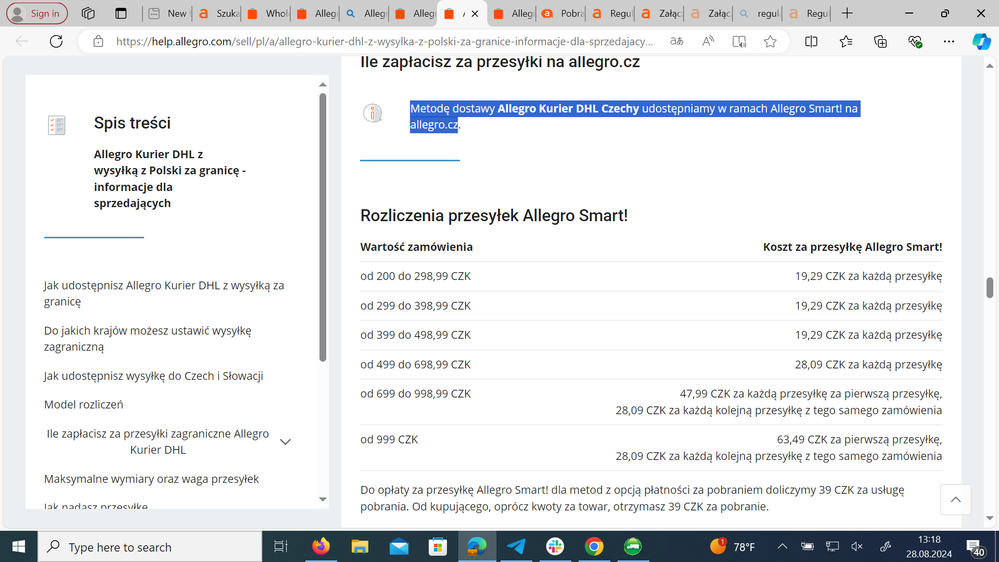
Task: Show hidden system tray icons
Action: (782, 547)
